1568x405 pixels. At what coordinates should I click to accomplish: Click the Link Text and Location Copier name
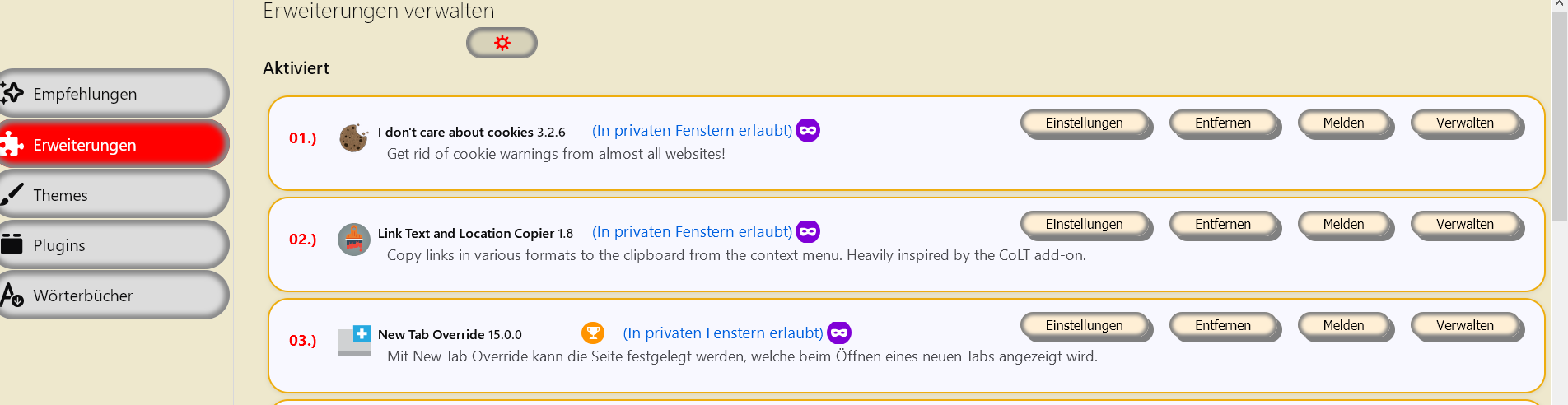pyautogui.click(x=465, y=233)
